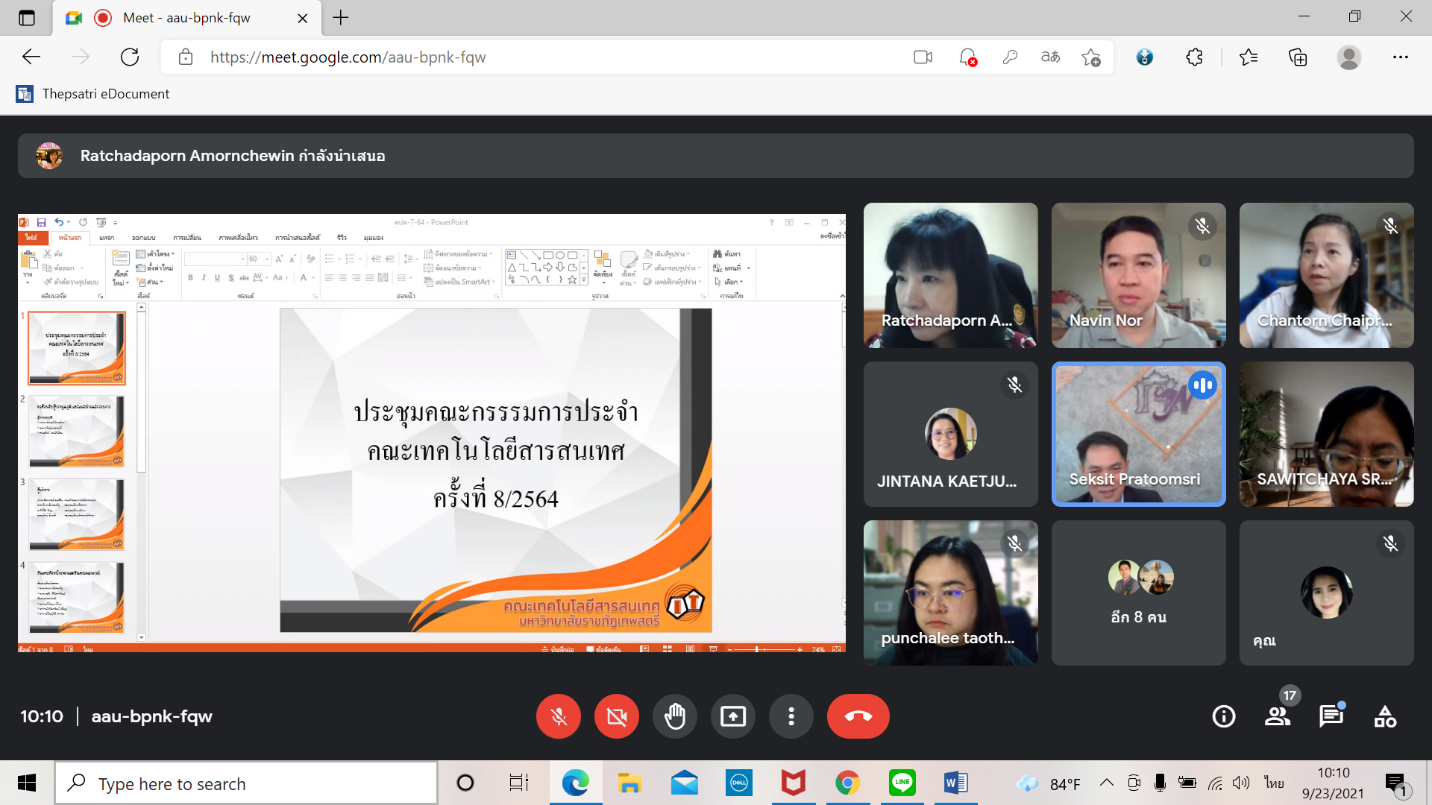Turn on the camera in Meet
The image size is (1432, 805).
617,716
